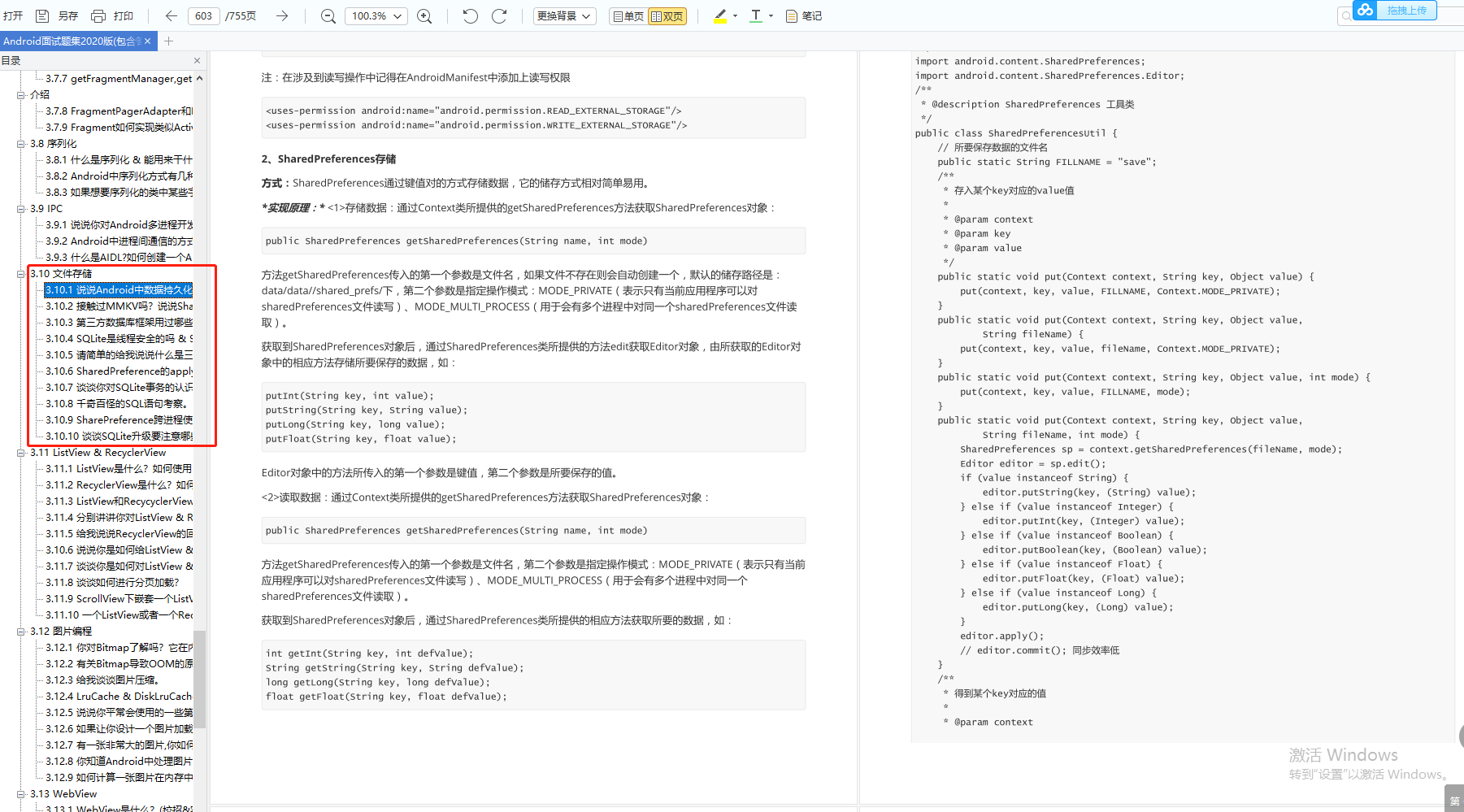The height and width of the screenshot is (812, 1464).
Task: Open the 100.3% zoom level dropdown
Action: (x=376, y=15)
